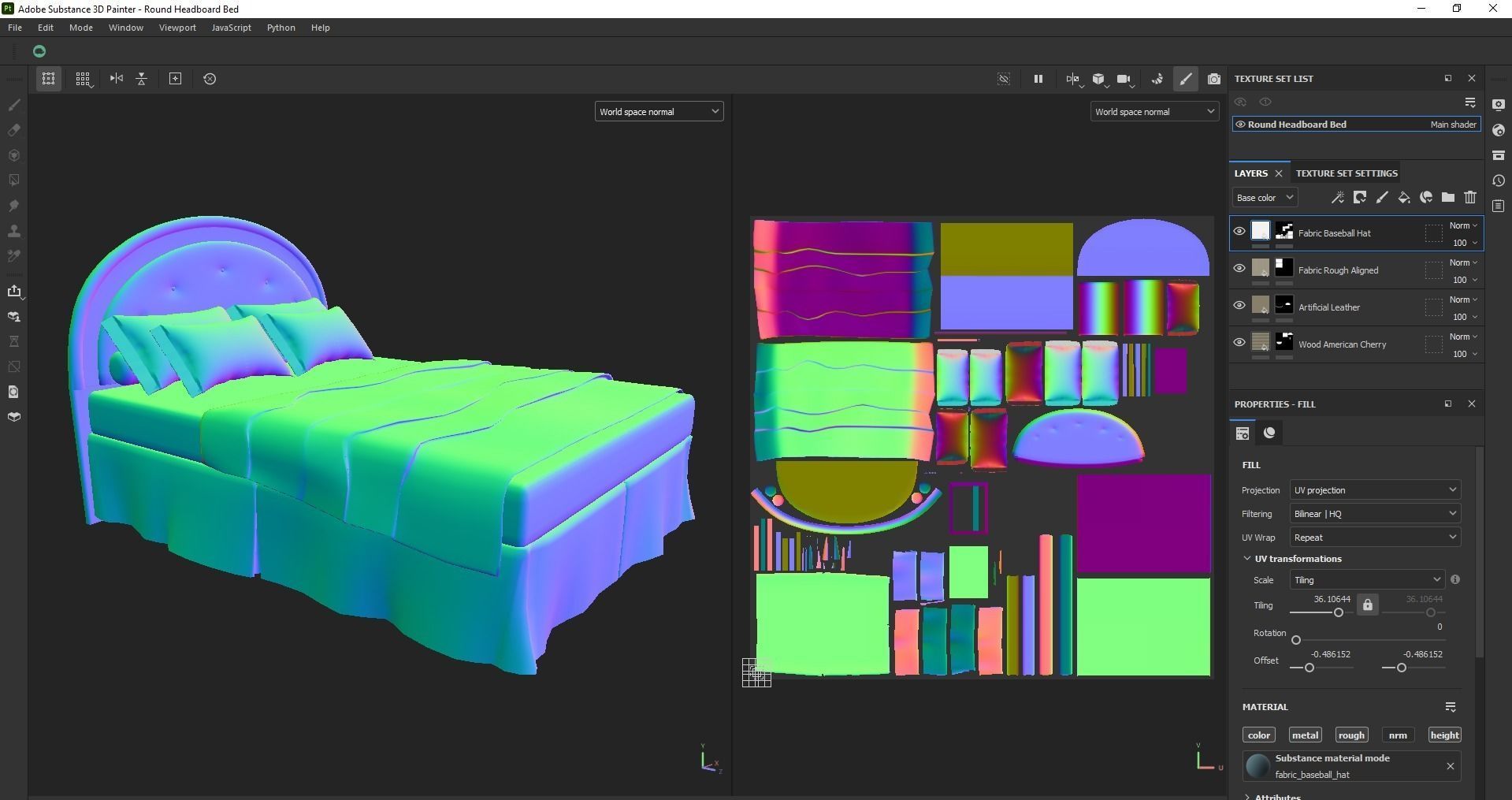Viewport: 1512px width, 800px height.
Task: Click the Iray render icon
Action: 1157,79
